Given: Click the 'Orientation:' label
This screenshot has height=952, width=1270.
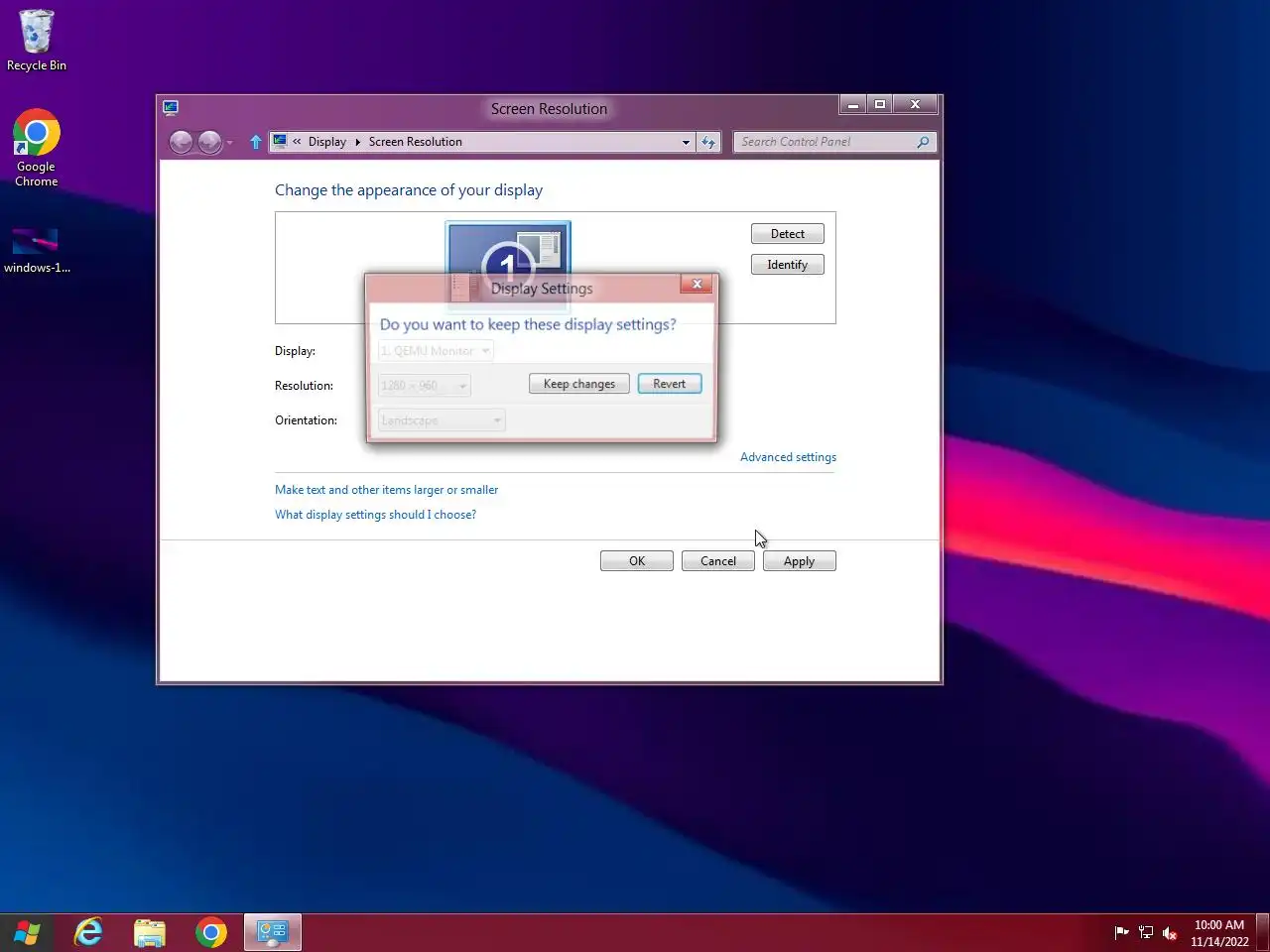Looking at the screenshot, I should (x=306, y=420).
